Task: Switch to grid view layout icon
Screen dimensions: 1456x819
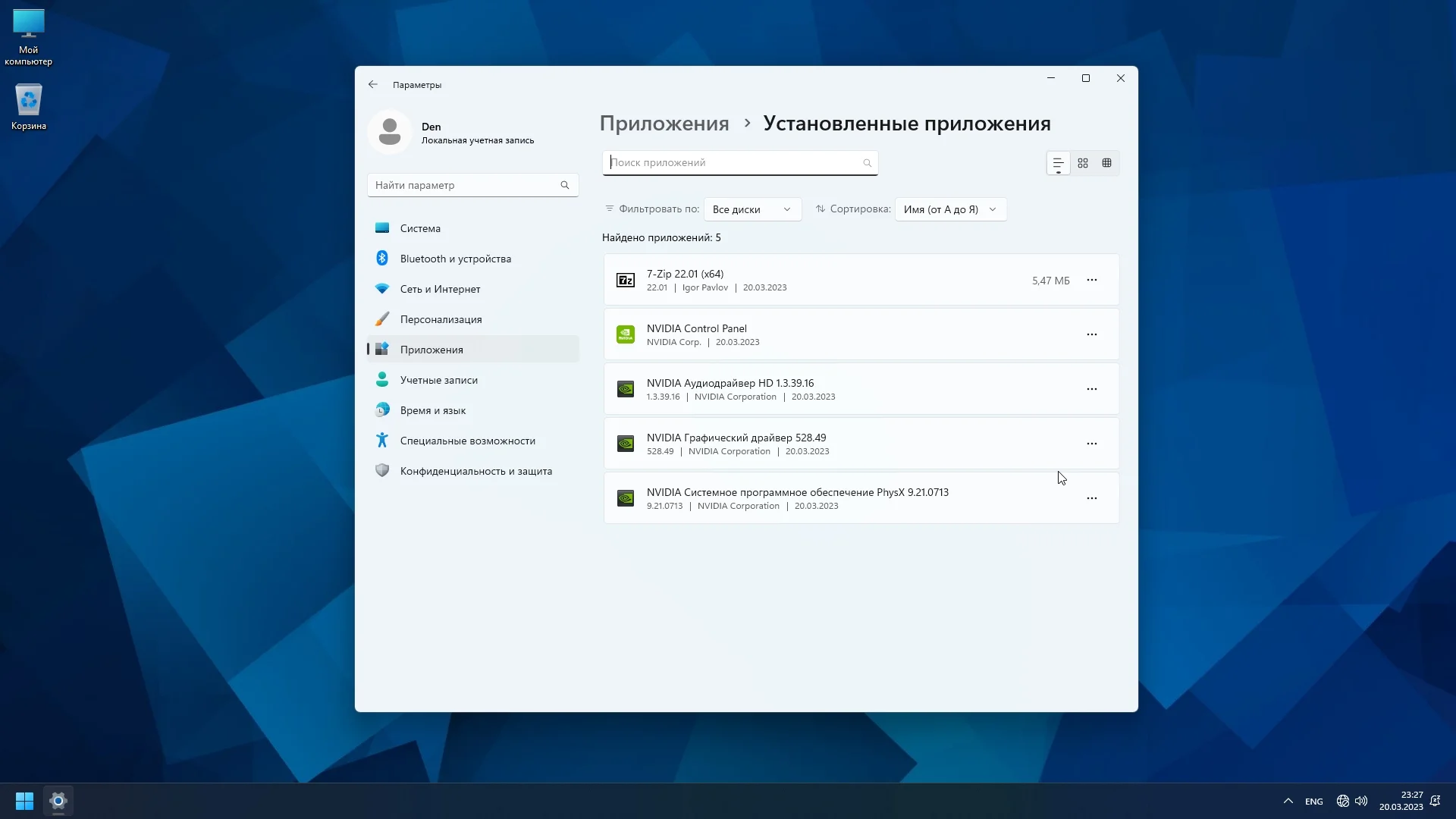Action: tap(1083, 163)
